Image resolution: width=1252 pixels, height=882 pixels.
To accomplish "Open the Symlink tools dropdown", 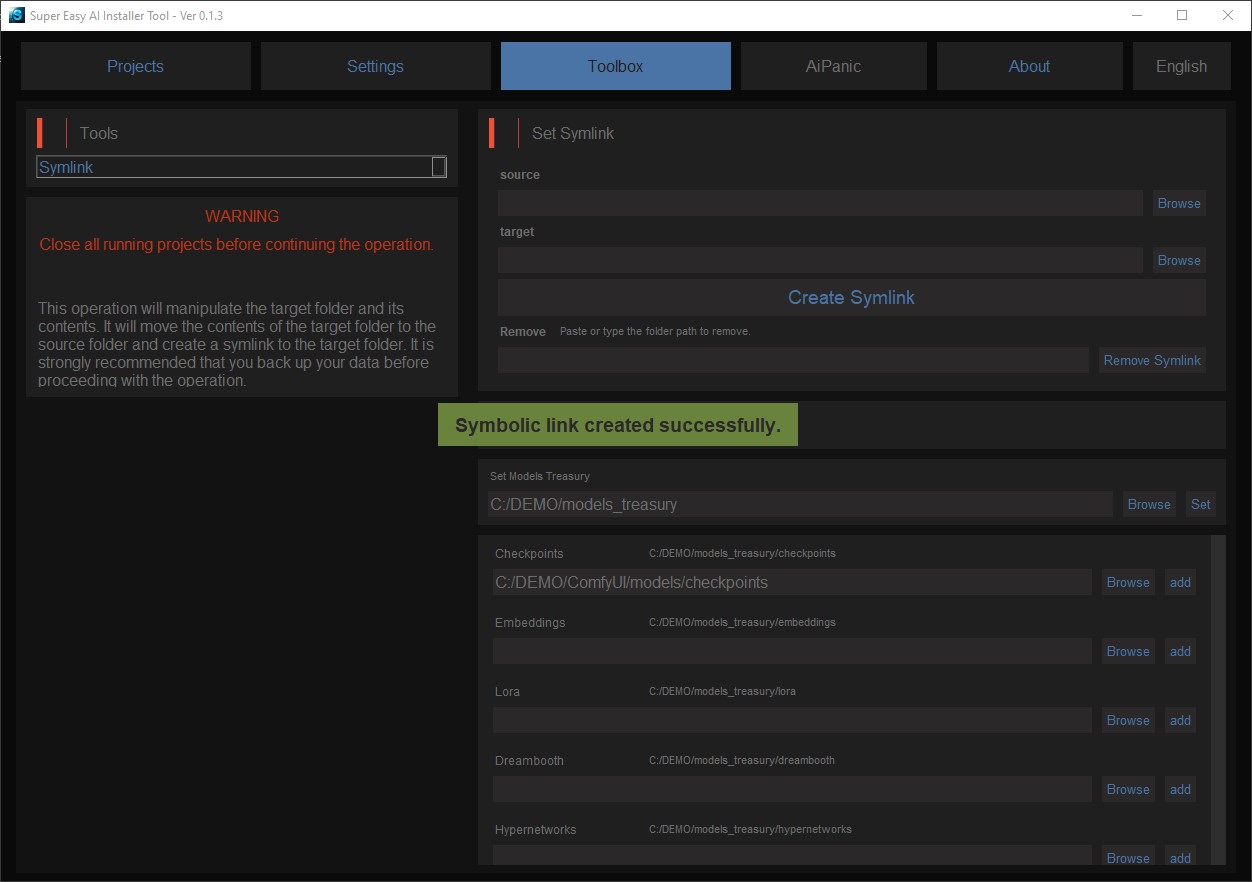I will [x=241, y=167].
